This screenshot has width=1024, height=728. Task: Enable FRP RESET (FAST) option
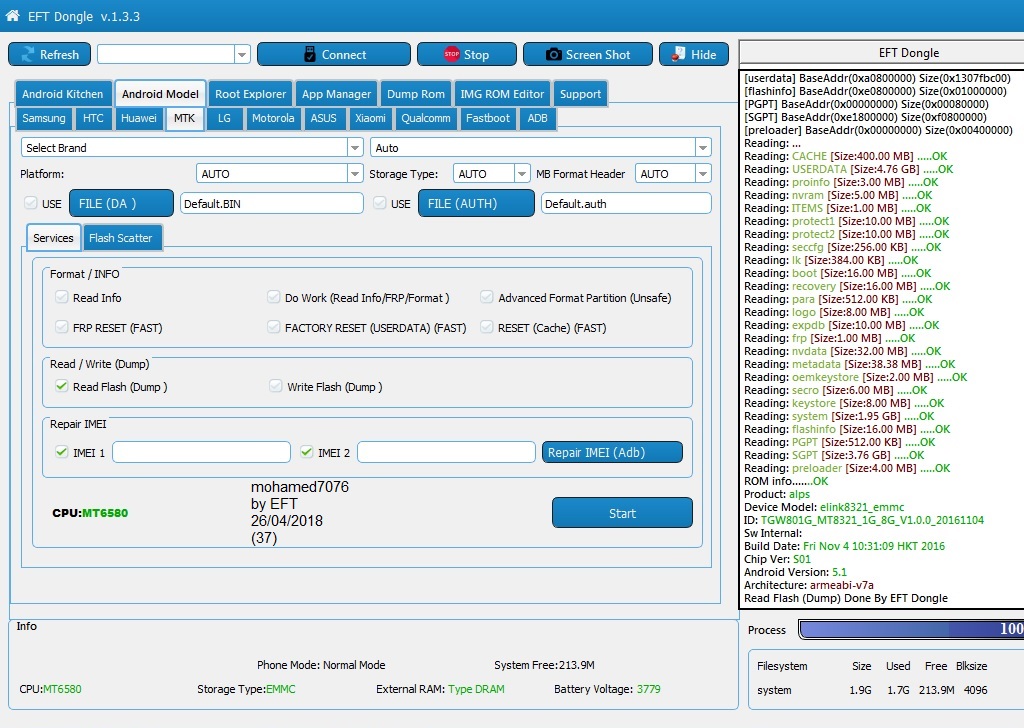click(62, 326)
